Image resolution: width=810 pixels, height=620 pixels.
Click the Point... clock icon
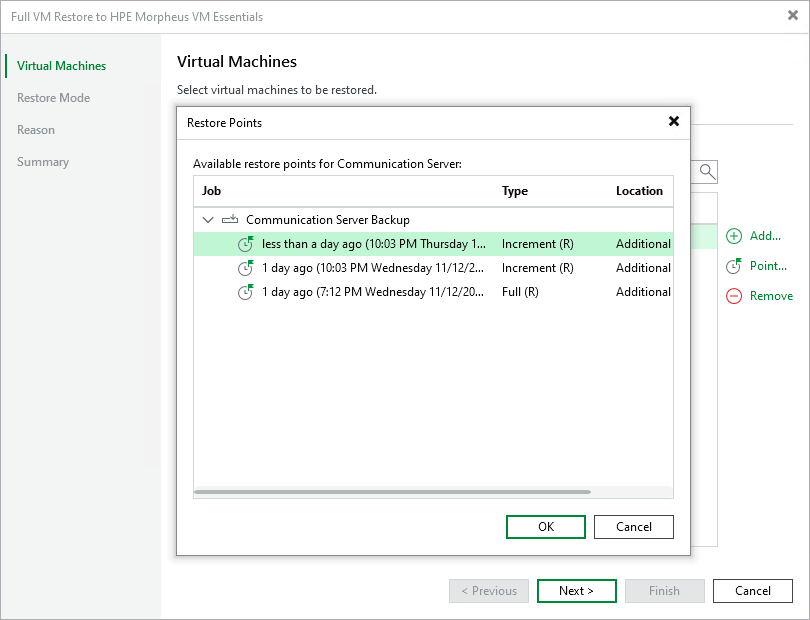734,266
